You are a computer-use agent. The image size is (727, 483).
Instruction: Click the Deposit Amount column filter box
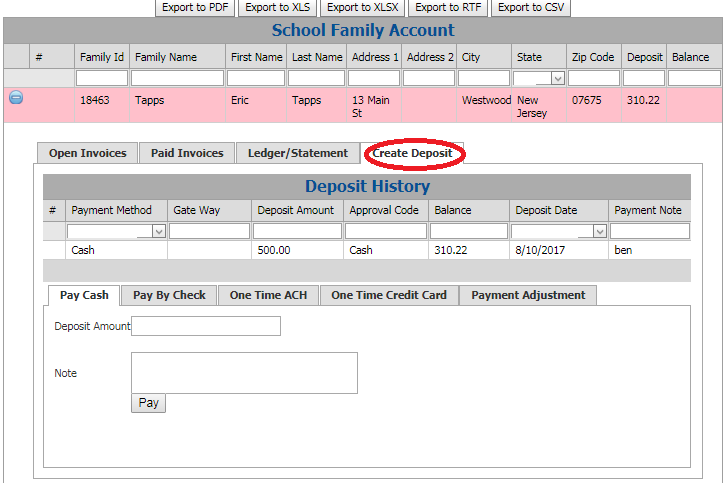(x=297, y=231)
